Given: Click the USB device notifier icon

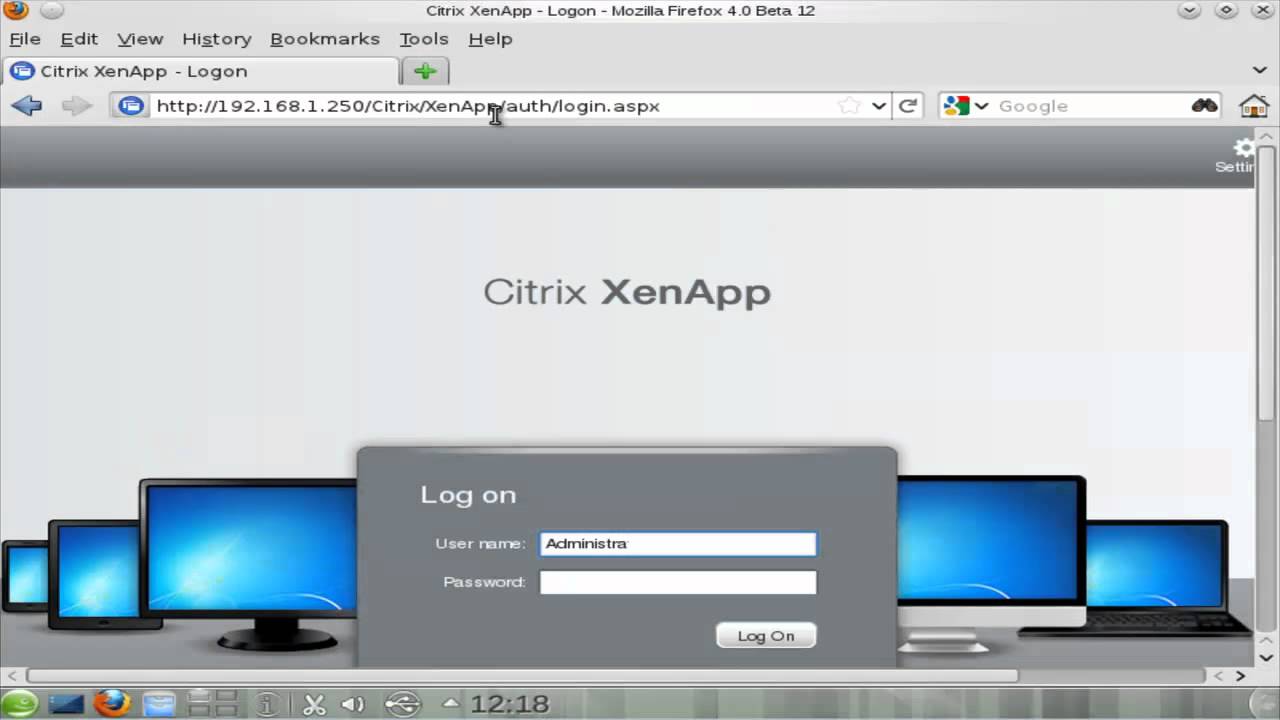Looking at the screenshot, I should (403, 704).
